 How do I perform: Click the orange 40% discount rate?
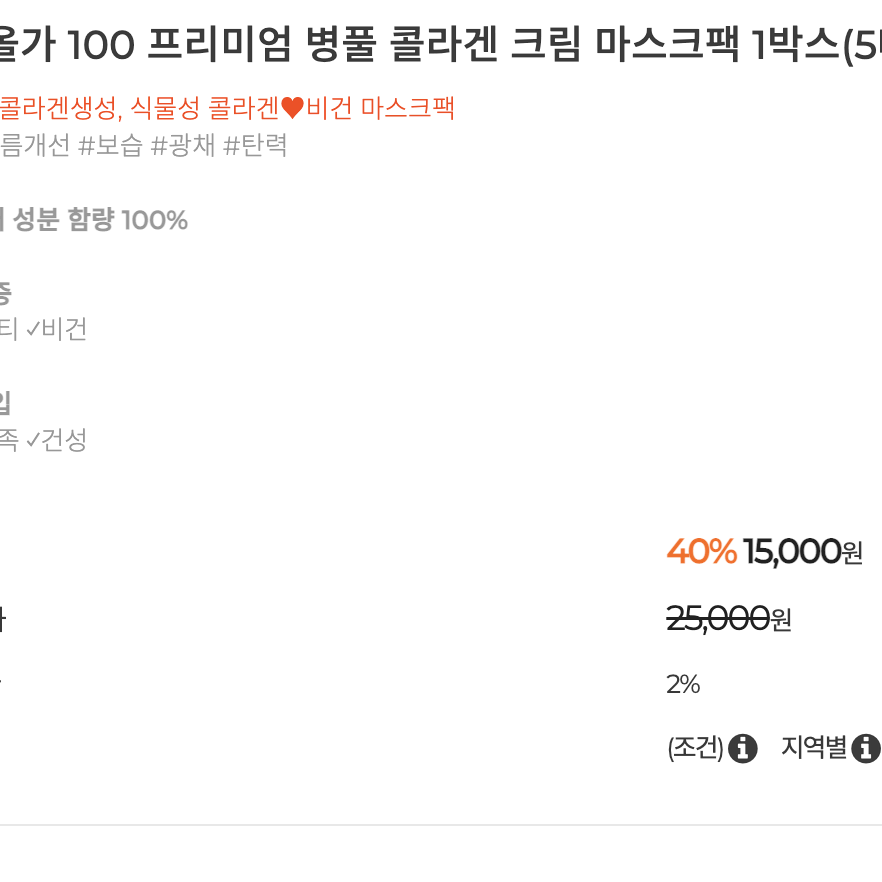coord(701,551)
